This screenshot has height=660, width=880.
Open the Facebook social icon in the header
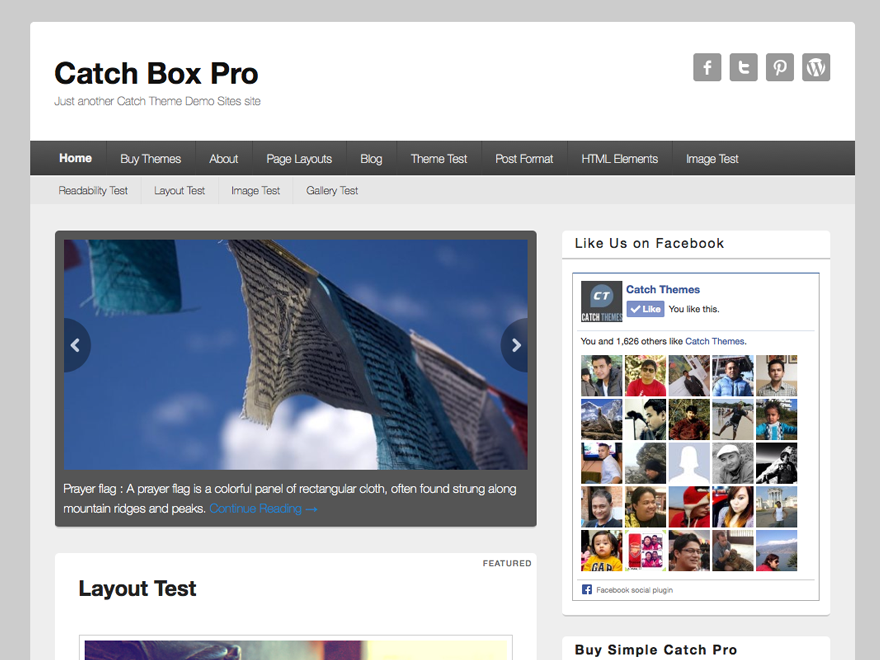[x=707, y=67]
